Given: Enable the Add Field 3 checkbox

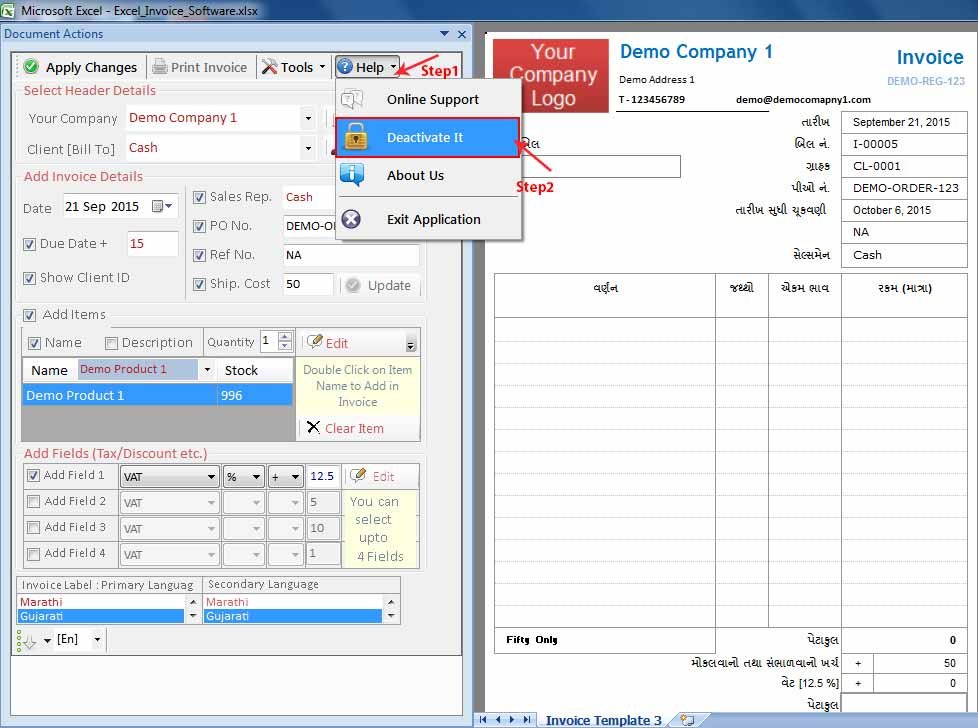Looking at the screenshot, I should 34,528.
